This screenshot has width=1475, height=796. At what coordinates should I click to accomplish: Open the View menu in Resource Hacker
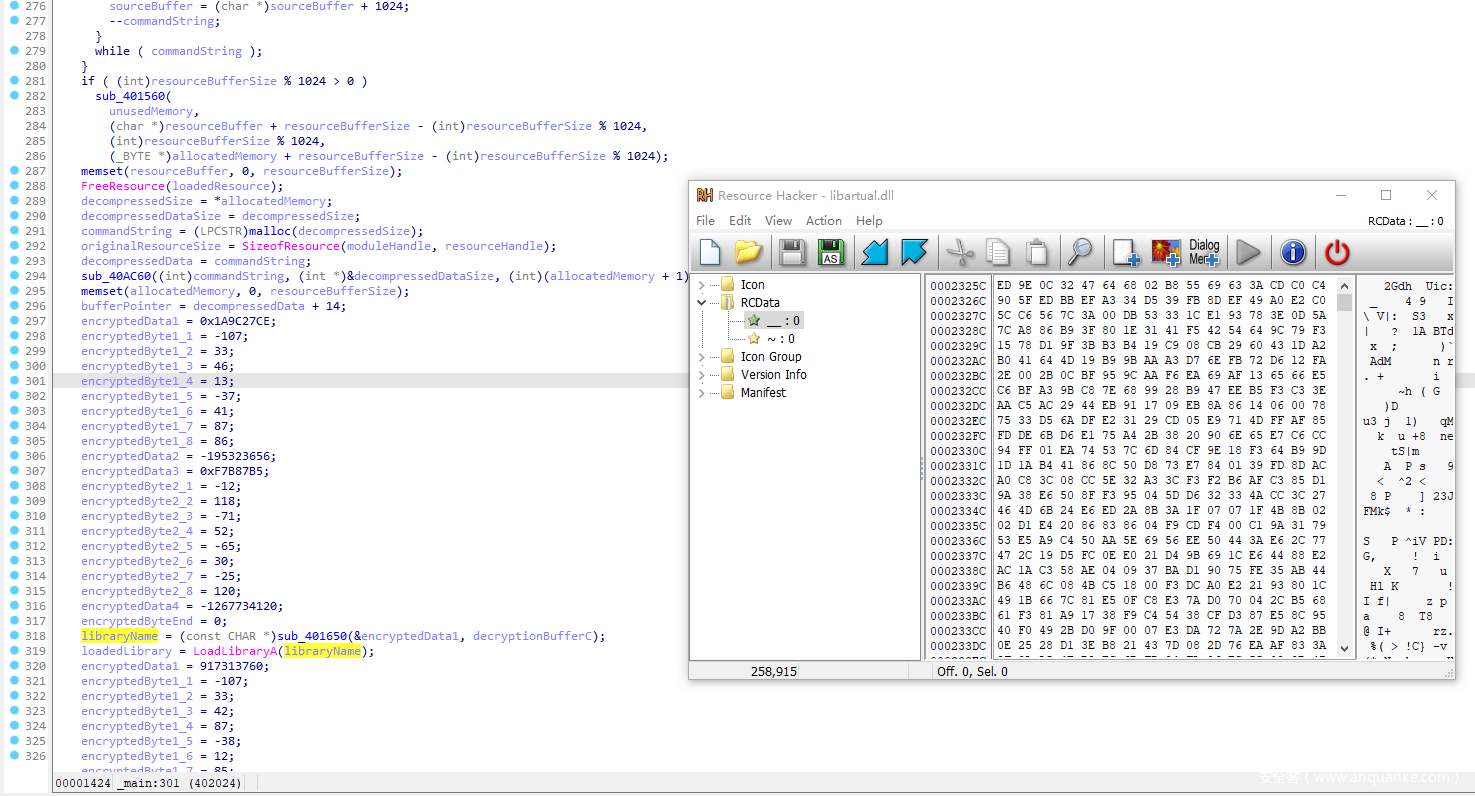[x=778, y=221]
